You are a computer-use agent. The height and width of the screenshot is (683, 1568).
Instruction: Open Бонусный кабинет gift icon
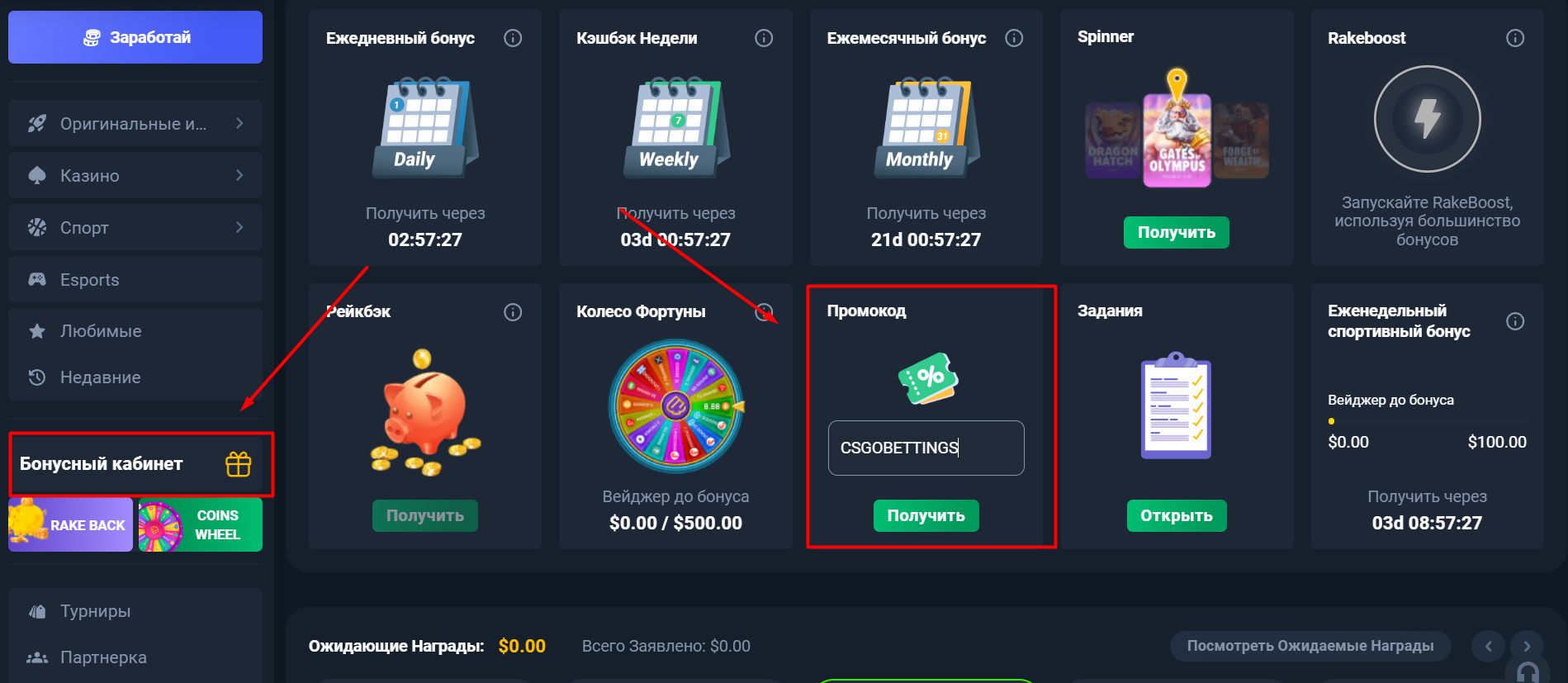(x=239, y=464)
